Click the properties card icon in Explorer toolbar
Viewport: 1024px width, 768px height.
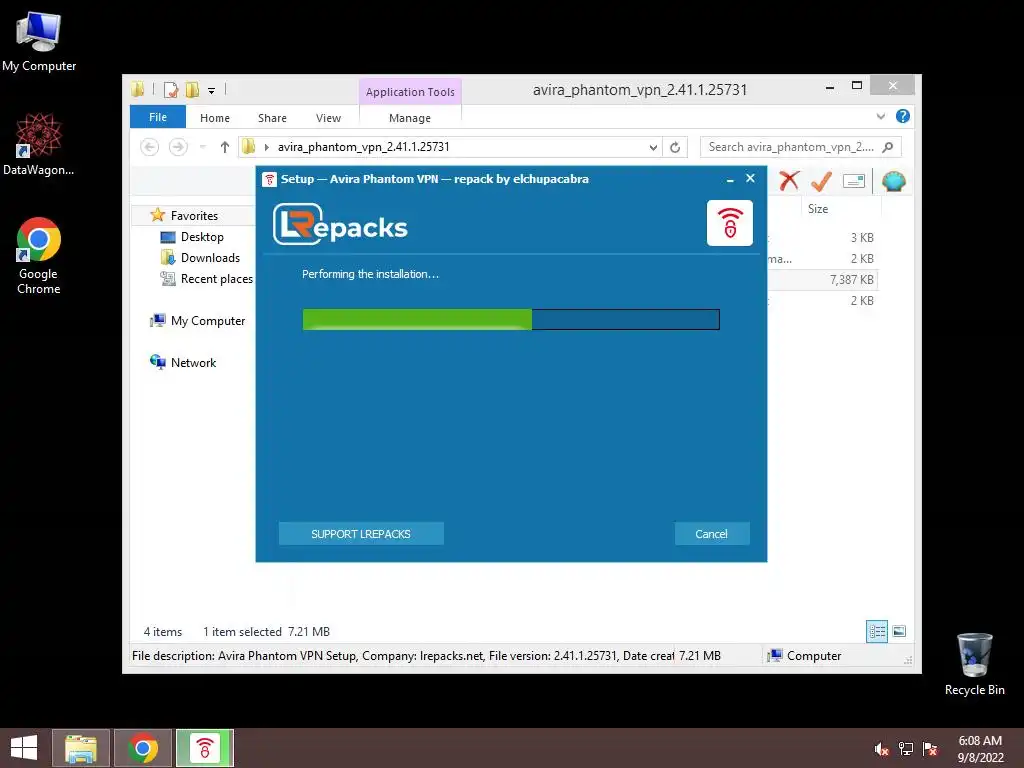854,181
